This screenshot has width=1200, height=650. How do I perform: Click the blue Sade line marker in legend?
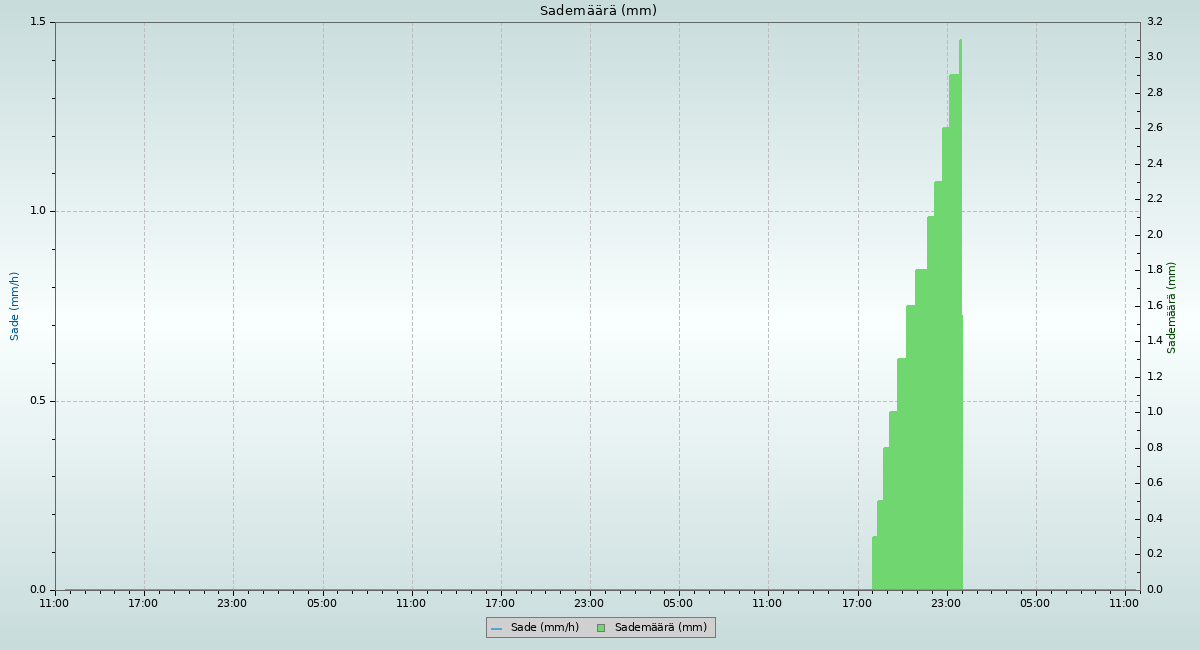tap(496, 628)
